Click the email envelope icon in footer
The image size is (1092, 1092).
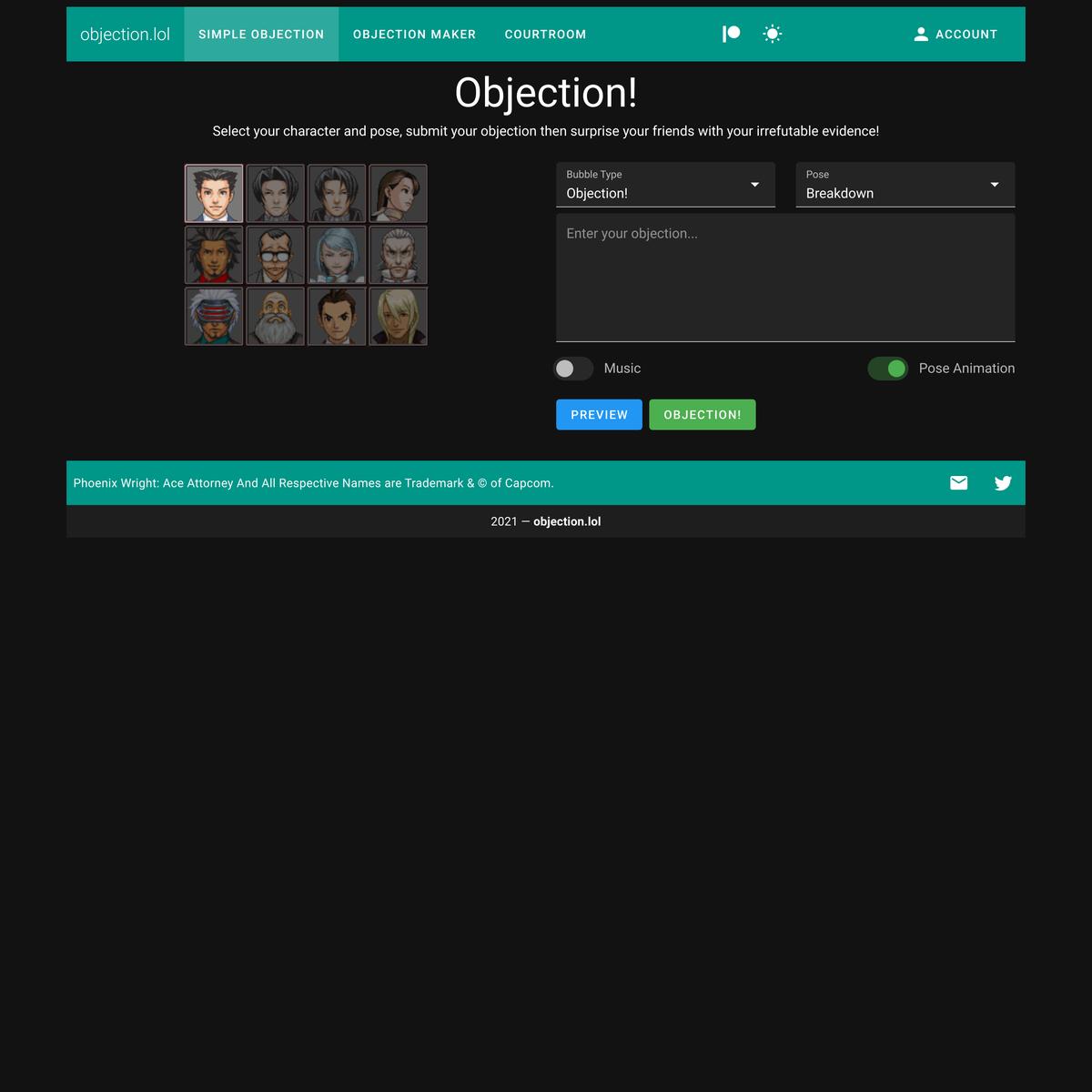coord(958,483)
